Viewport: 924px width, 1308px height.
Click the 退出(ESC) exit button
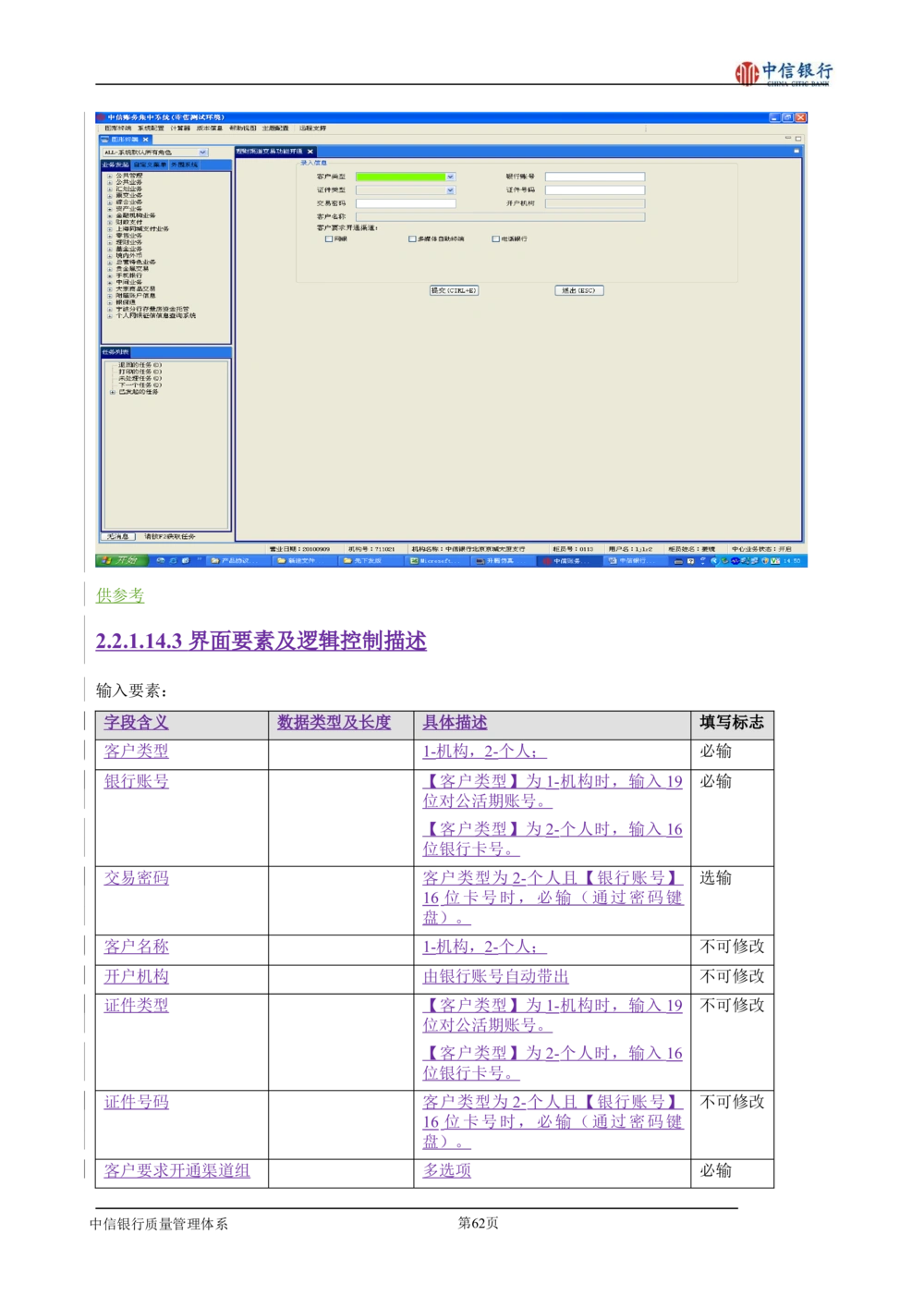[x=579, y=290]
